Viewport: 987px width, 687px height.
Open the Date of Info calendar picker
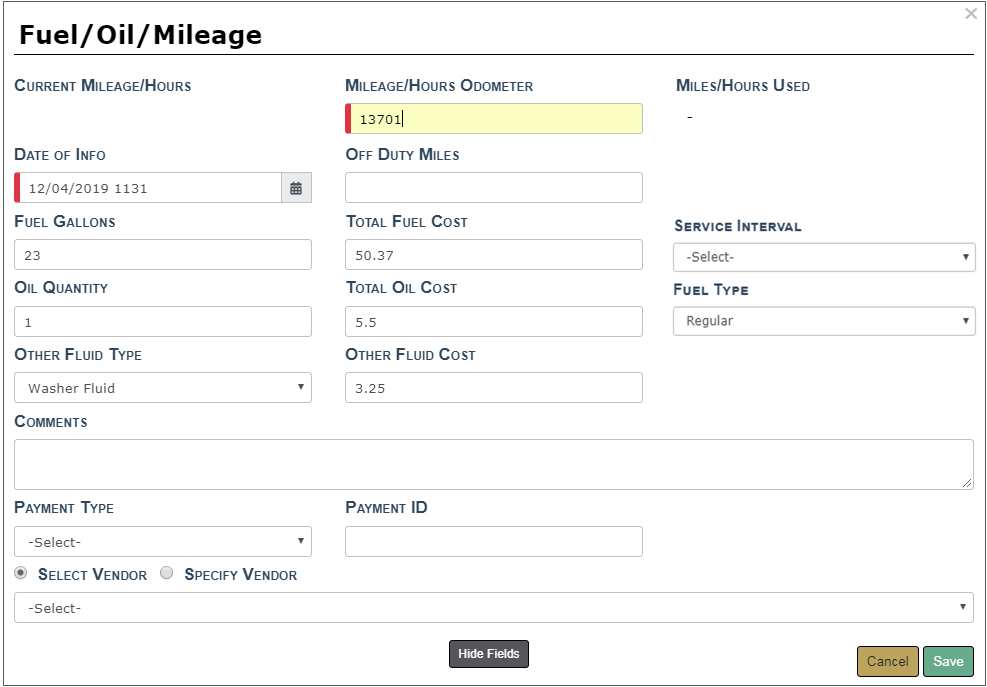point(296,188)
